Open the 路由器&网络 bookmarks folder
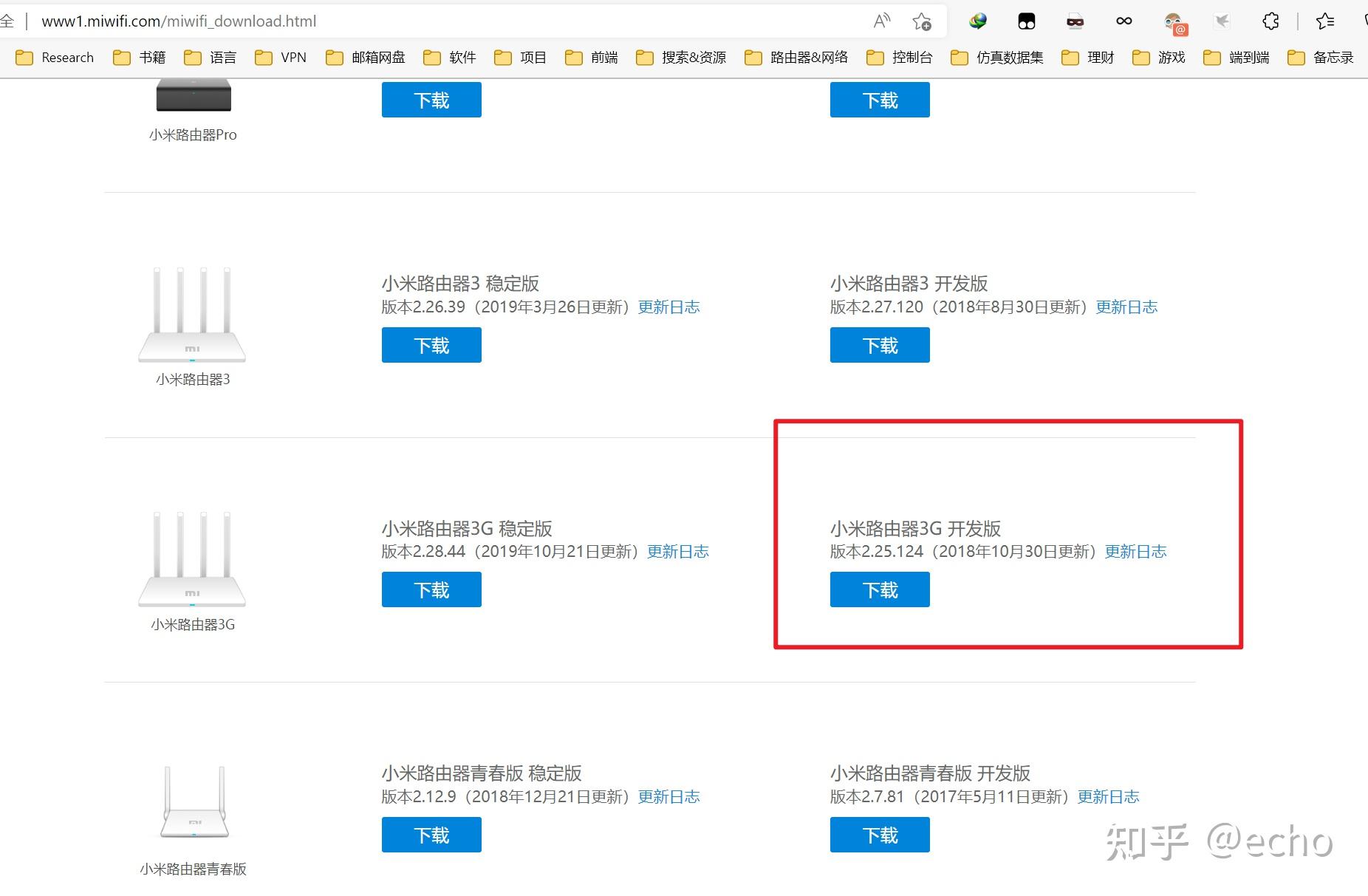1368x896 pixels. click(796, 58)
